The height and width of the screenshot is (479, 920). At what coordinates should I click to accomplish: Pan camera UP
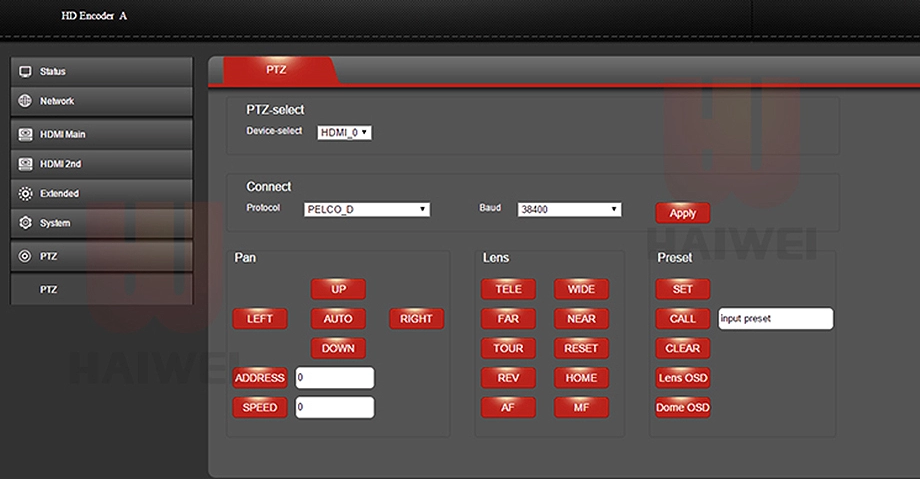pos(338,289)
